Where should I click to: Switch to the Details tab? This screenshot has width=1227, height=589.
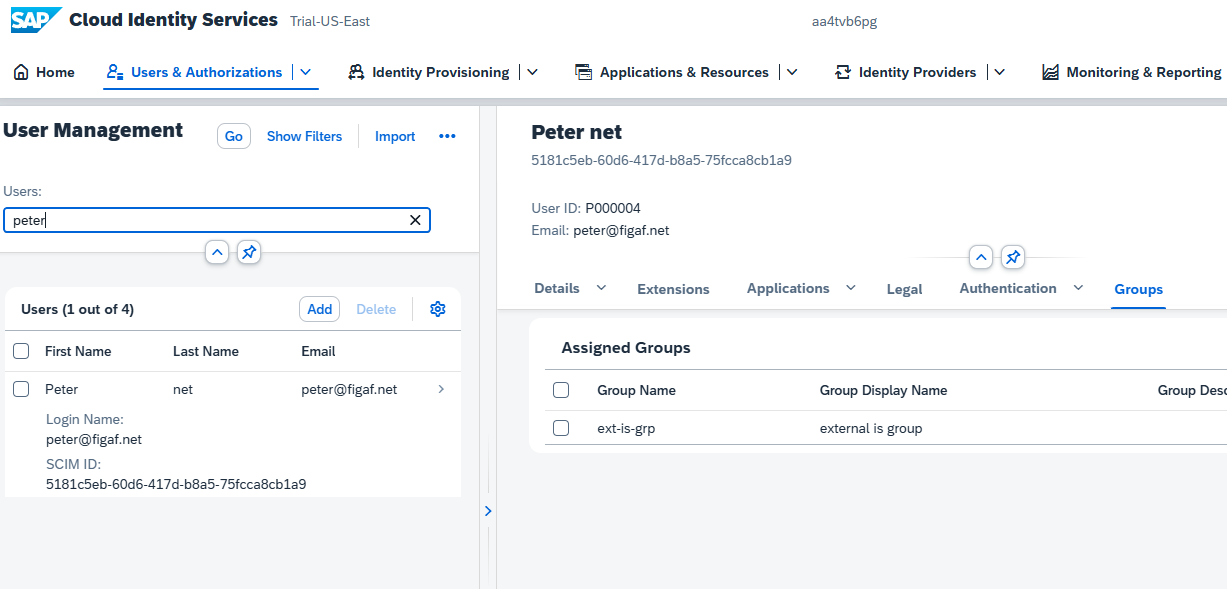point(557,288)
